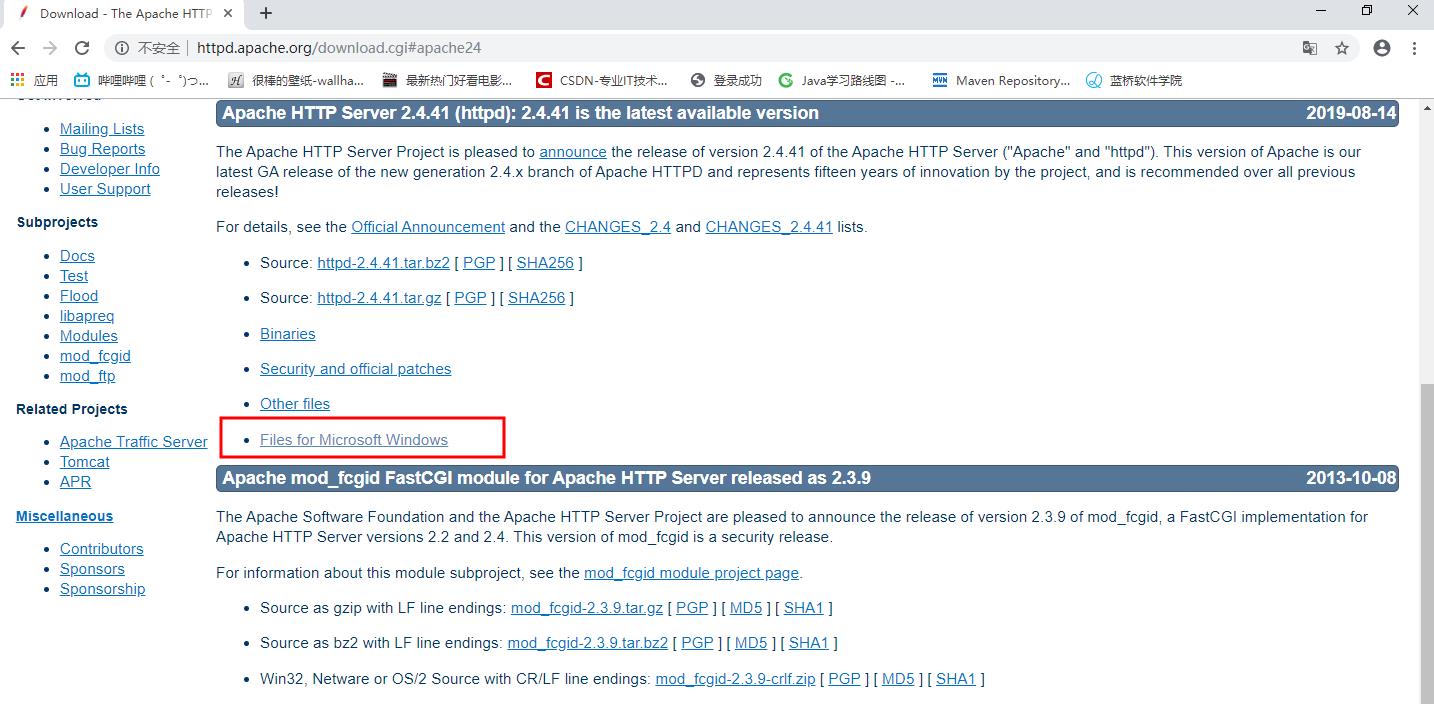Click the announce link in release paragraph
The height and width of the screenshot is (704, 1434).
[573, 152]
